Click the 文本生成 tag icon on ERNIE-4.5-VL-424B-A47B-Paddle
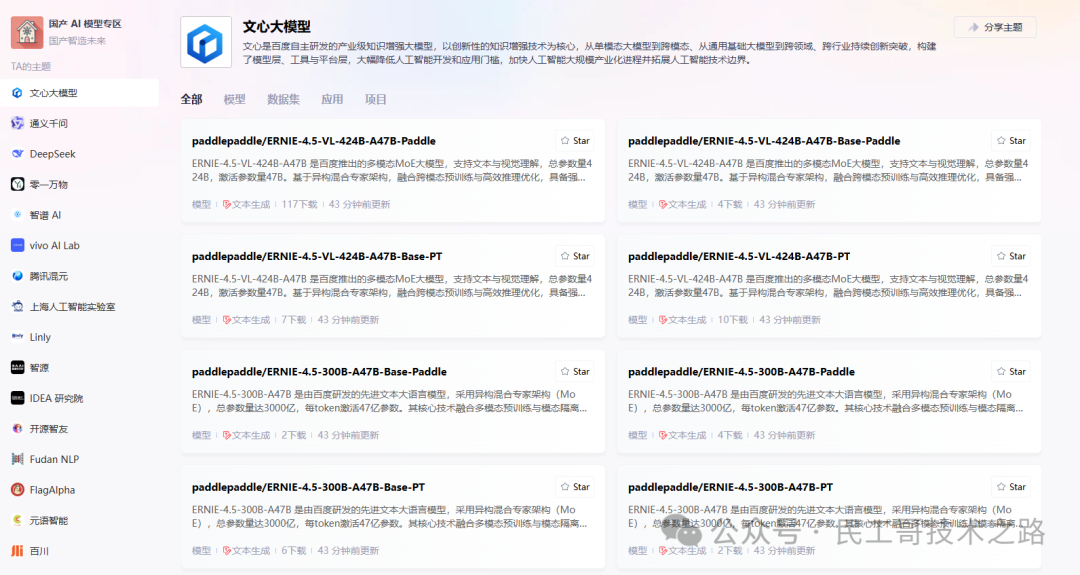This screenshot has height=575, width=1080. tap(227, 205)
